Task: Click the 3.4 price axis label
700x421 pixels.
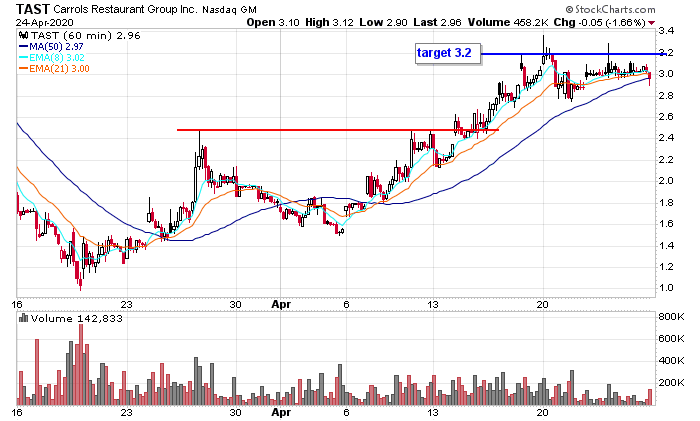Action: pyautogui.click(x=666, y=31)
